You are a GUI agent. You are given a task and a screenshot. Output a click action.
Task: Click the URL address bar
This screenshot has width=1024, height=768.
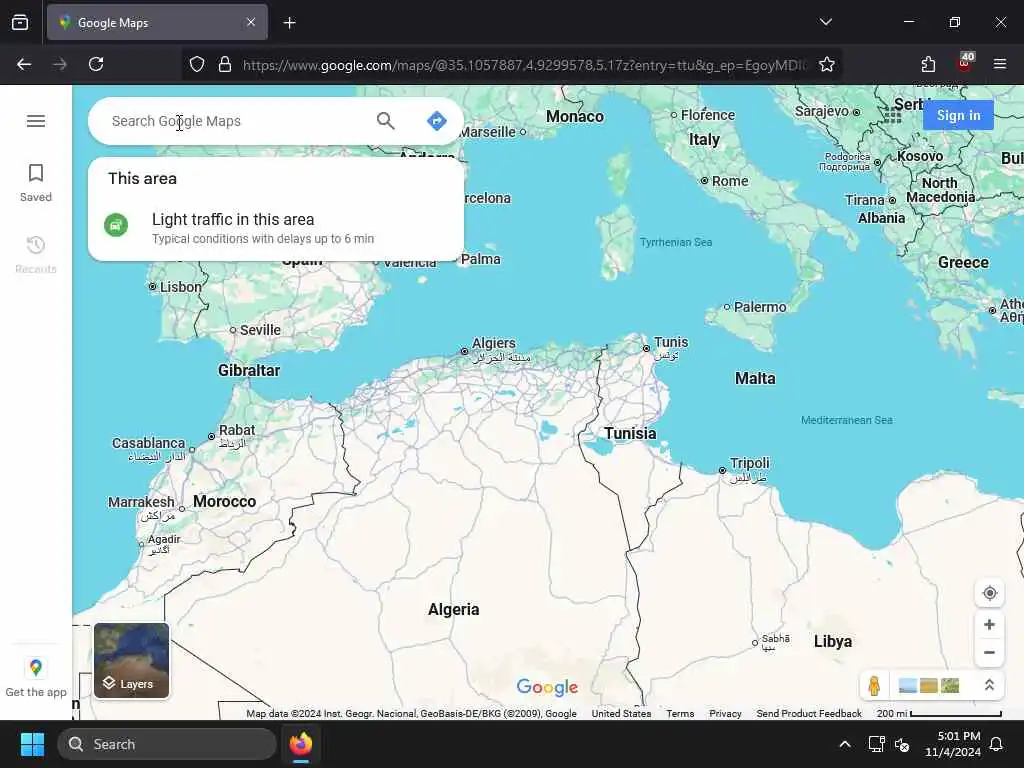pos(524,65)
